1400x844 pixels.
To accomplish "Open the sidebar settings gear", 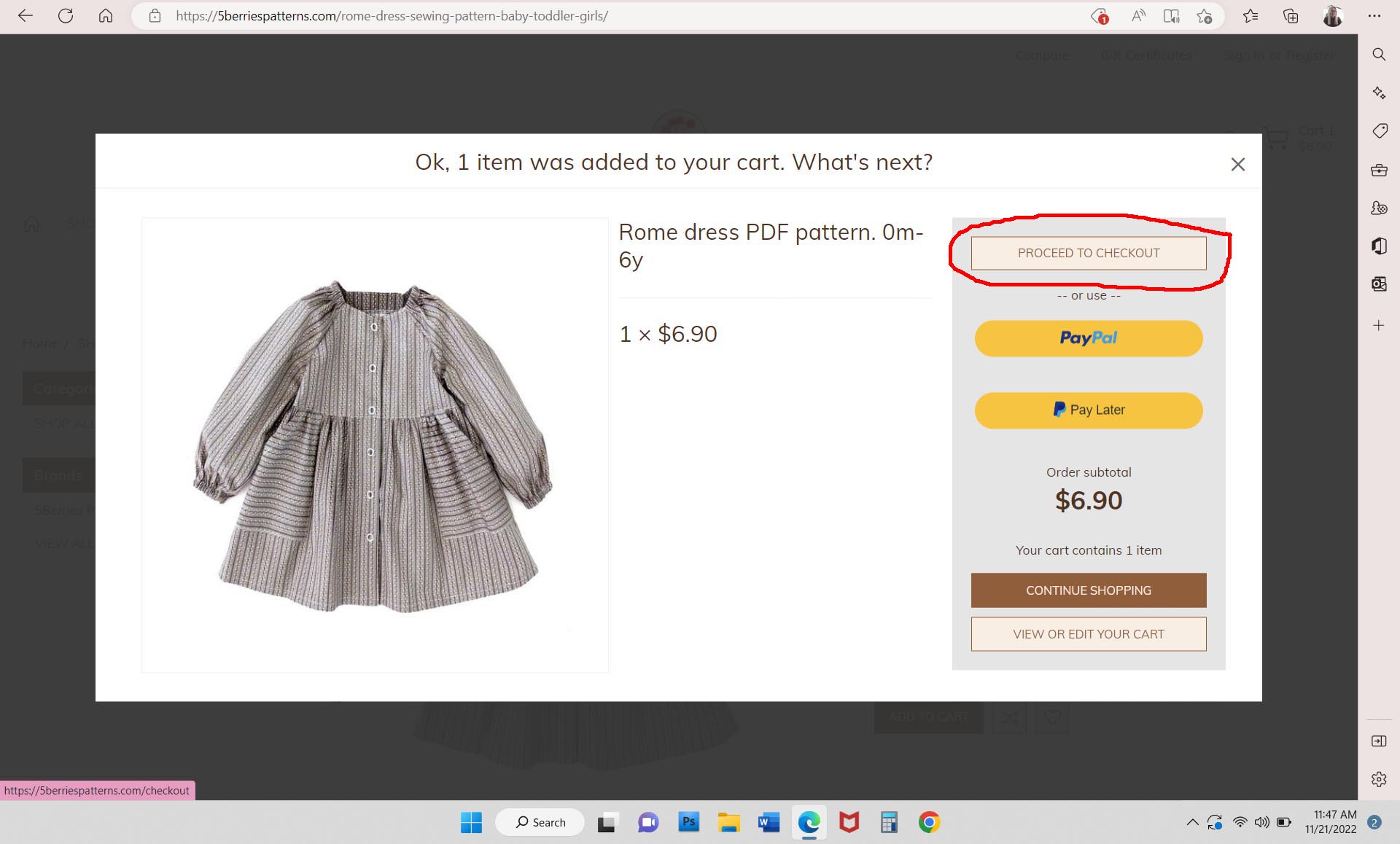I will (x=1378, y=779).
